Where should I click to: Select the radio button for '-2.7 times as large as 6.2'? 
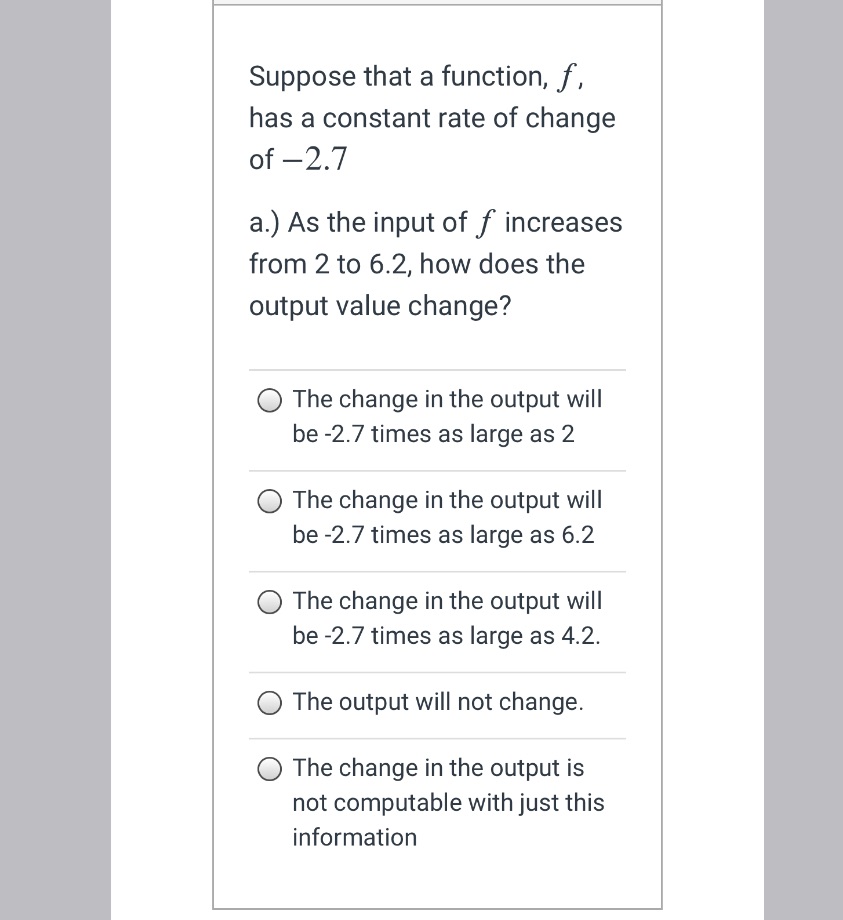coord(269,501)
